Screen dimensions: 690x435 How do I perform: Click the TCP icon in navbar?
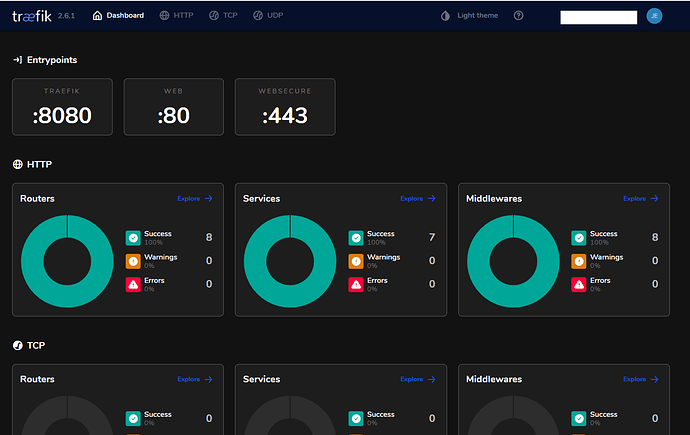click(214, 15)
